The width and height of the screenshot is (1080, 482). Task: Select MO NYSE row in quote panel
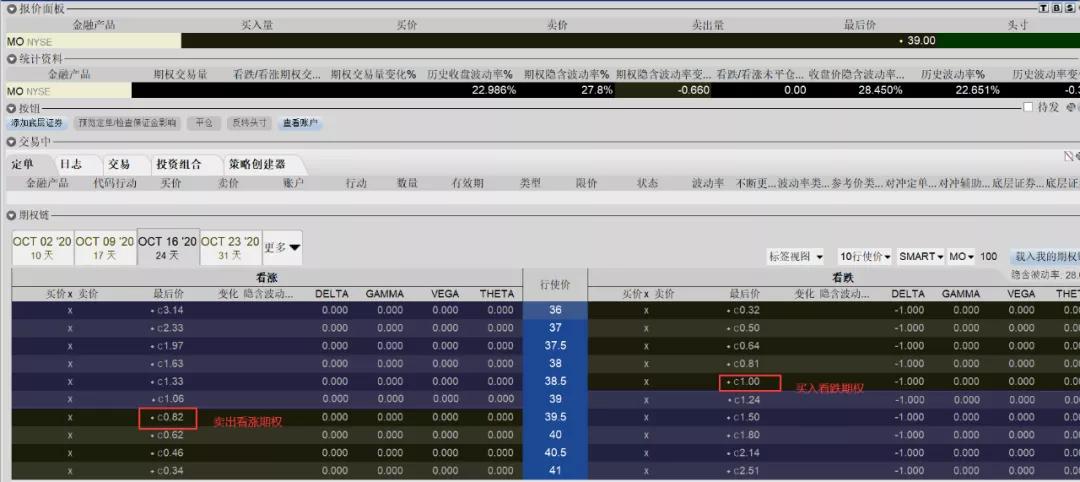[x=94, y=41]
